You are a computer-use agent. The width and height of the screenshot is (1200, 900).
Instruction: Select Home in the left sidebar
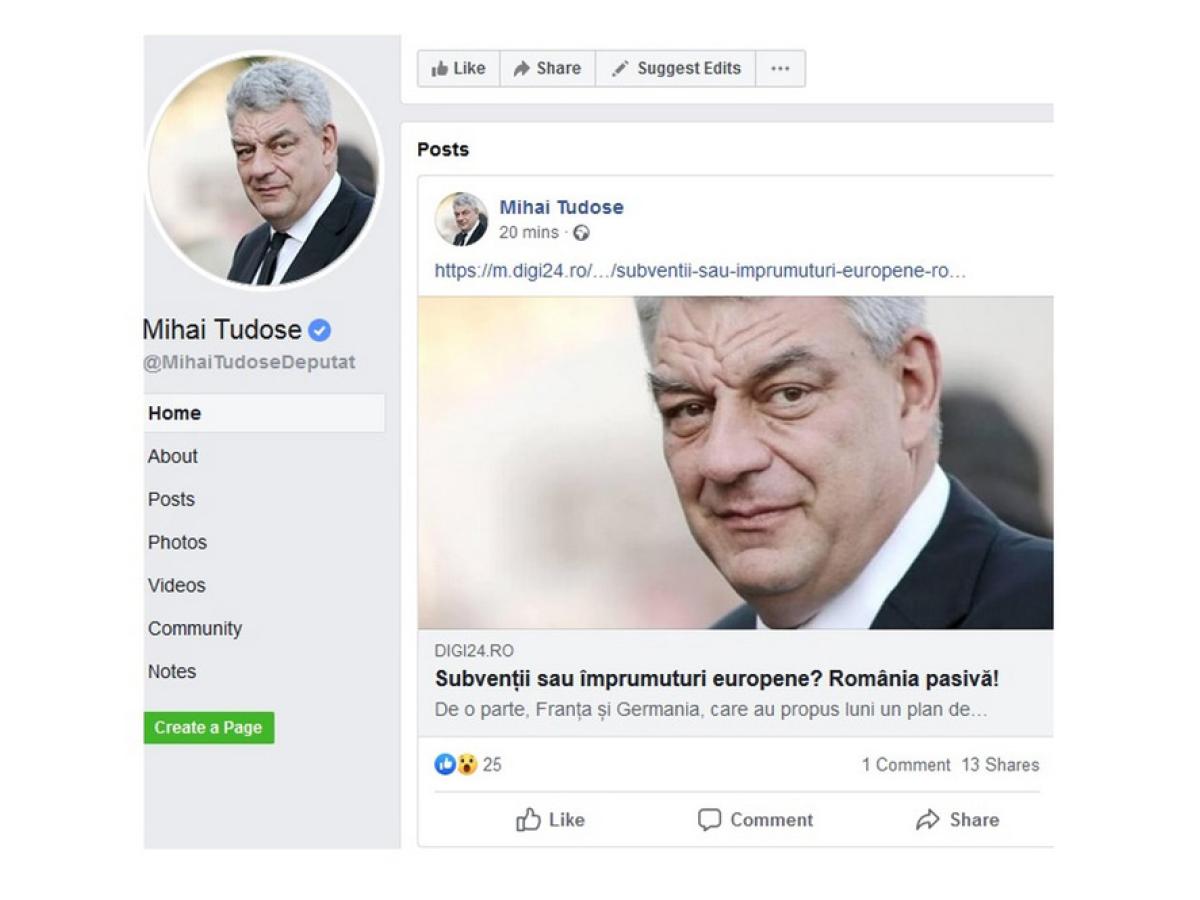coord(175,413)
